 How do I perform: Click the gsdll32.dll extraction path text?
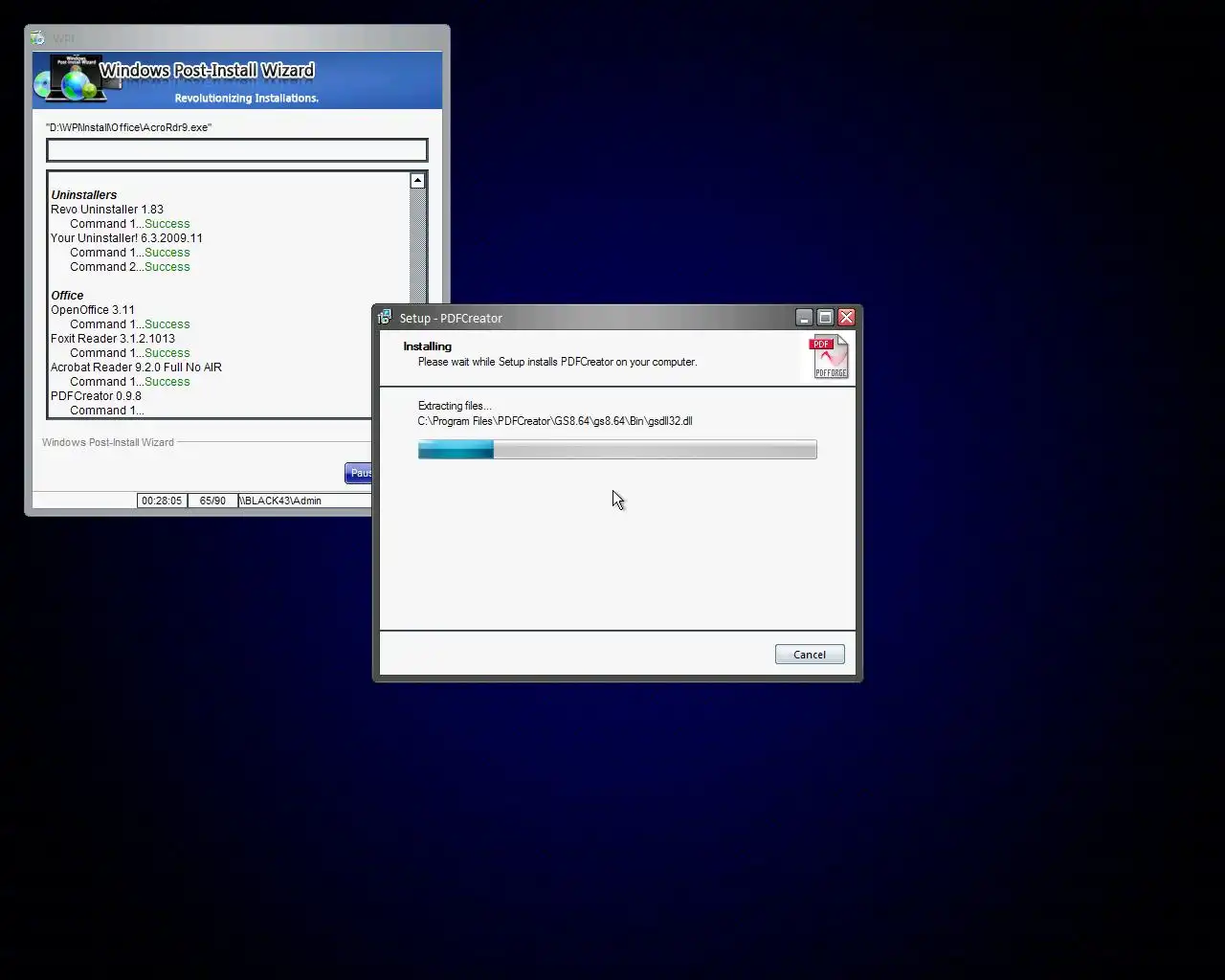point(555,421)
